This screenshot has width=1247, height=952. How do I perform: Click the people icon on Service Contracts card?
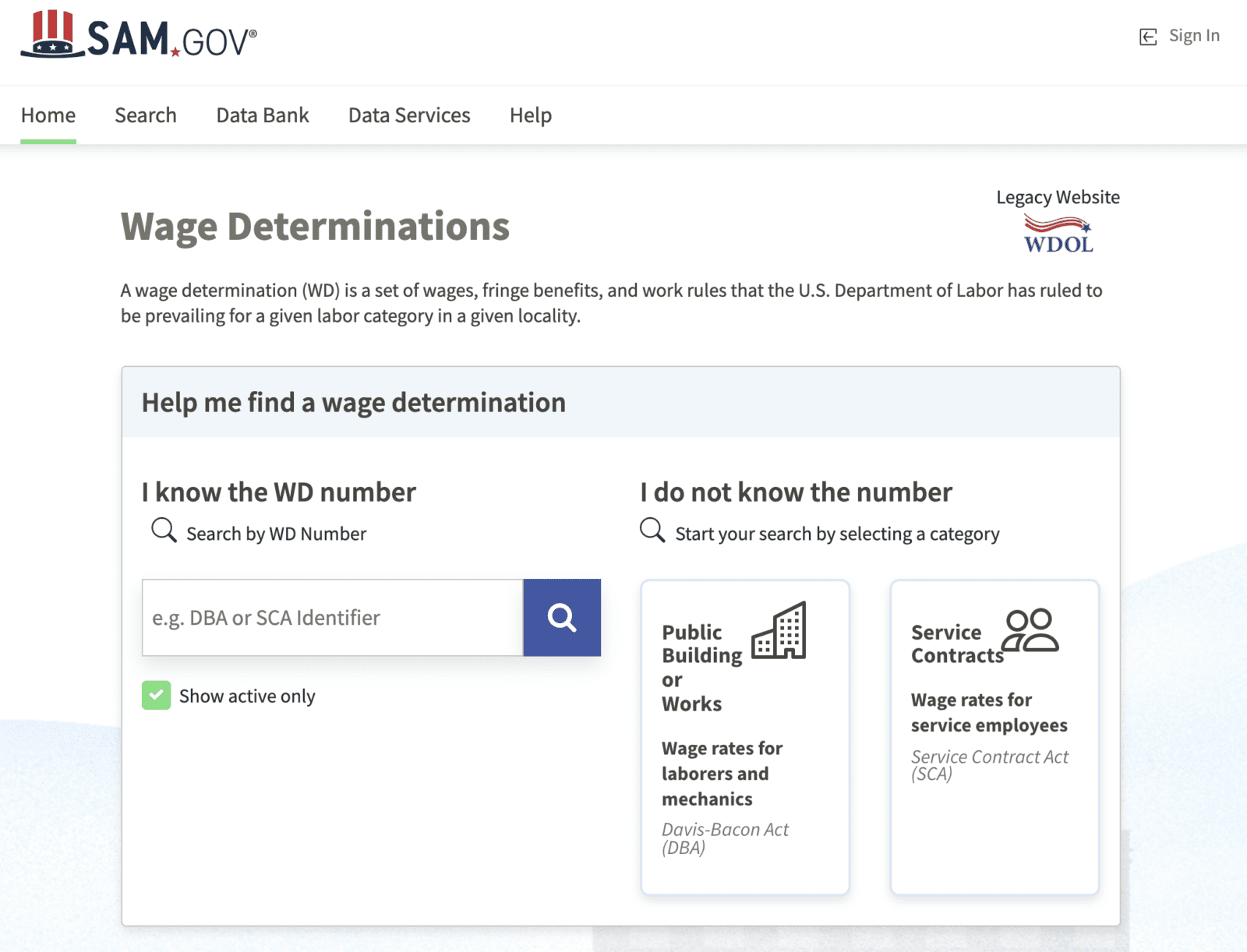coord(1030,630)
